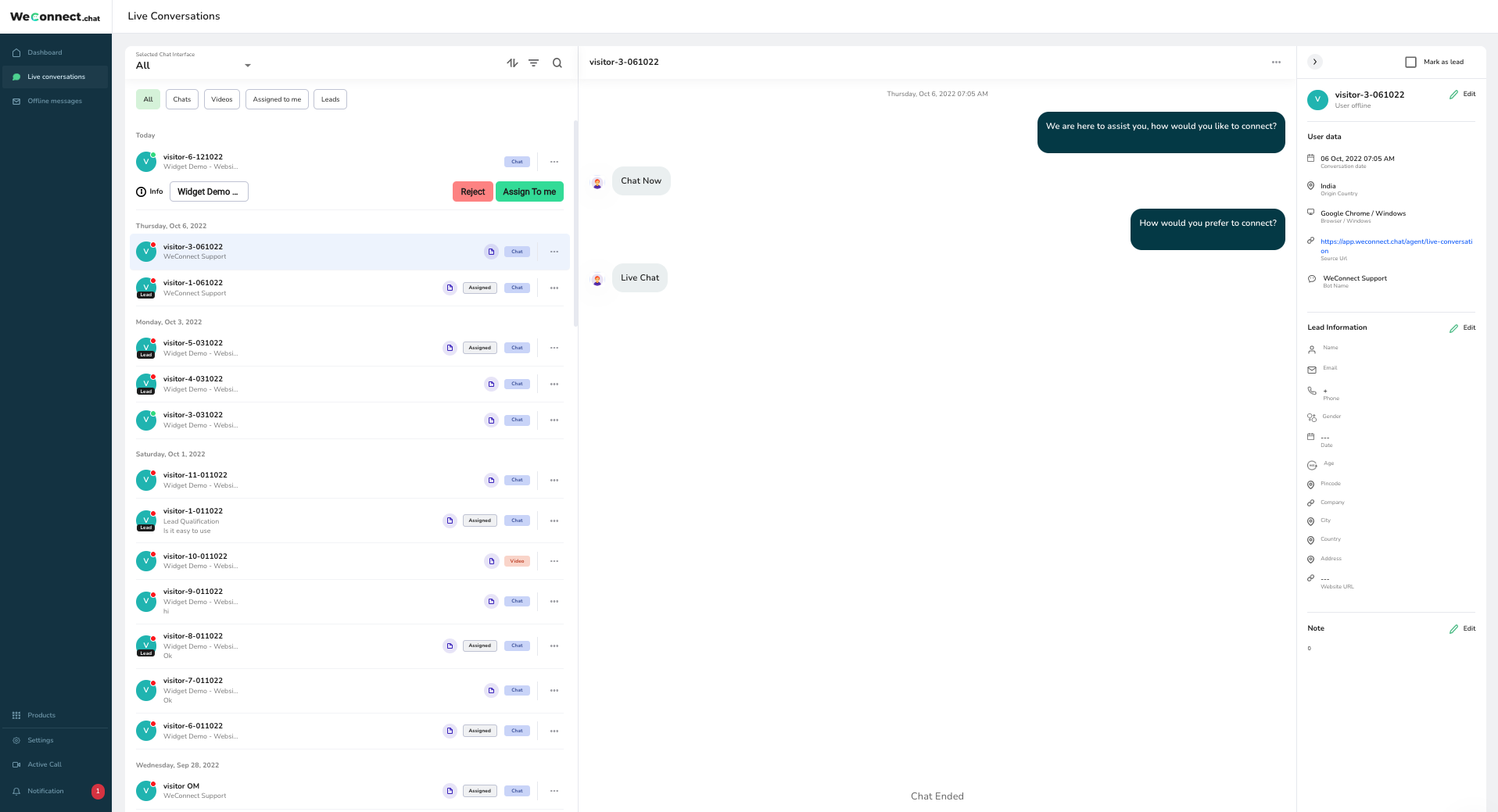
Task: Open more options for visitor OM
Action: coord(554,791)
